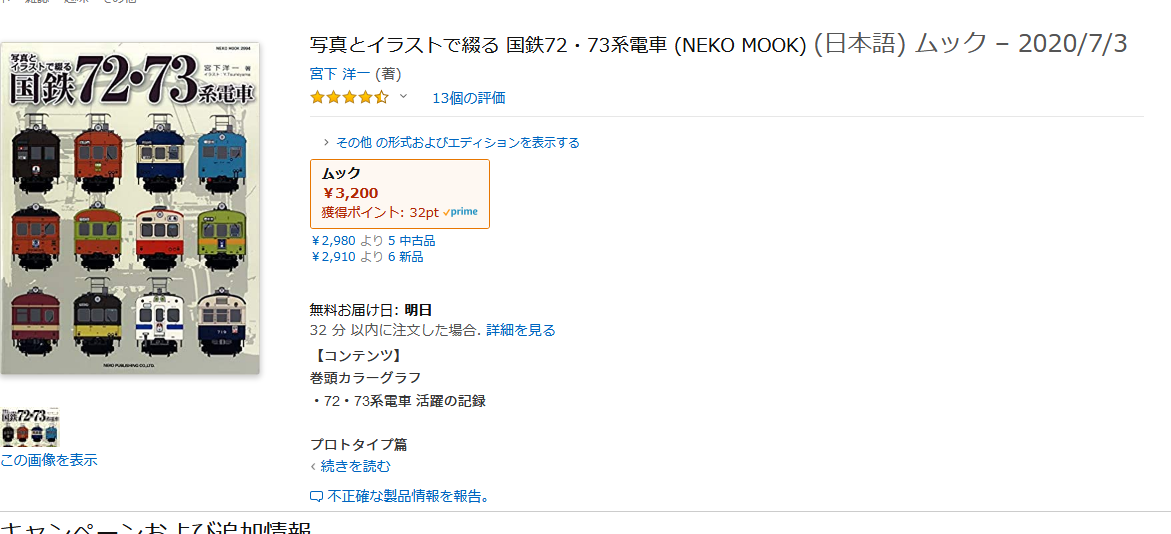Viewport: 1171px width, 534px height.
Task: Click の形式およびエディションを表示する text
Action: point(477,142)
